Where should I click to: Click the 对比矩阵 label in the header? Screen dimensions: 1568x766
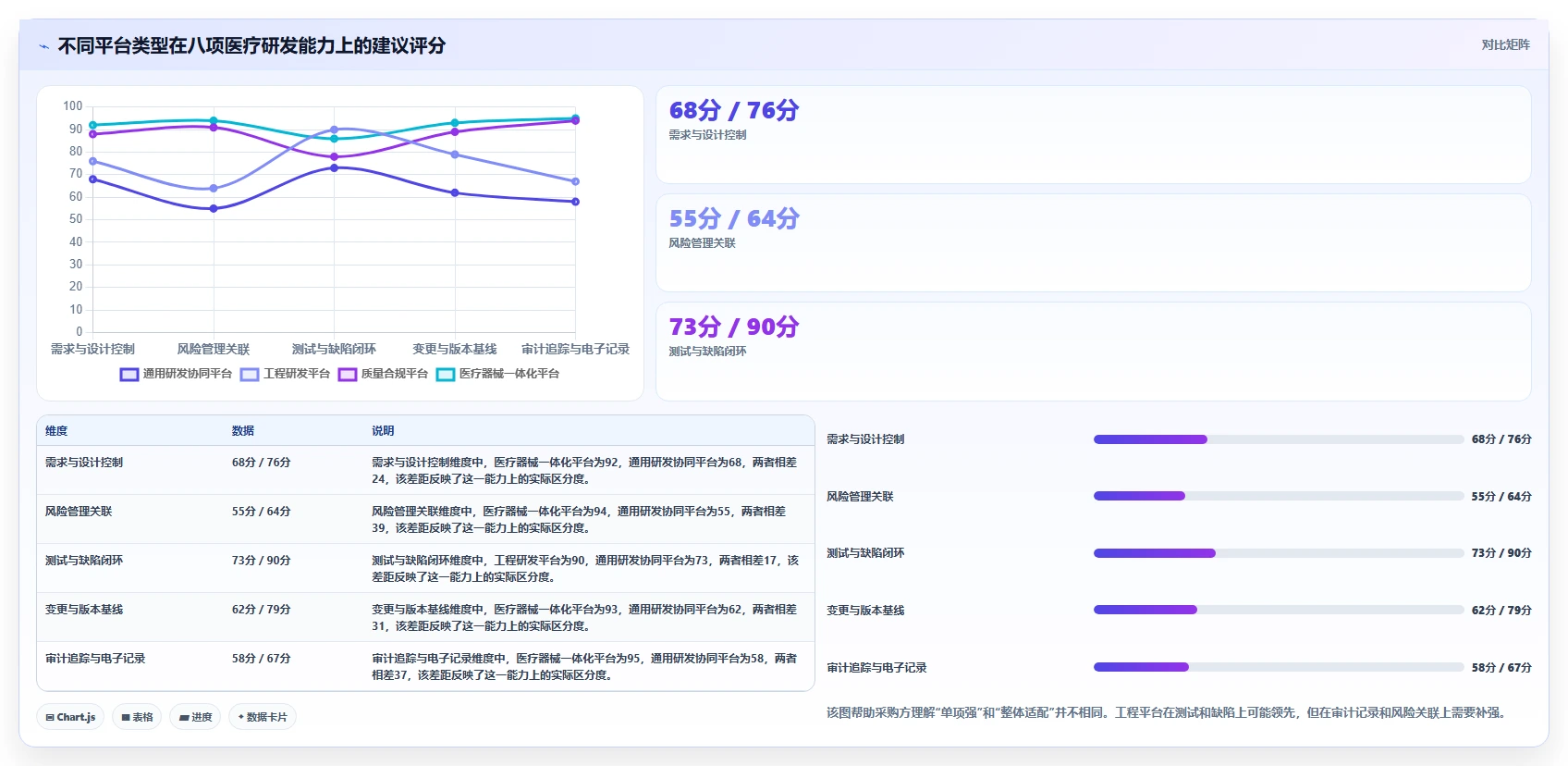1505,44
